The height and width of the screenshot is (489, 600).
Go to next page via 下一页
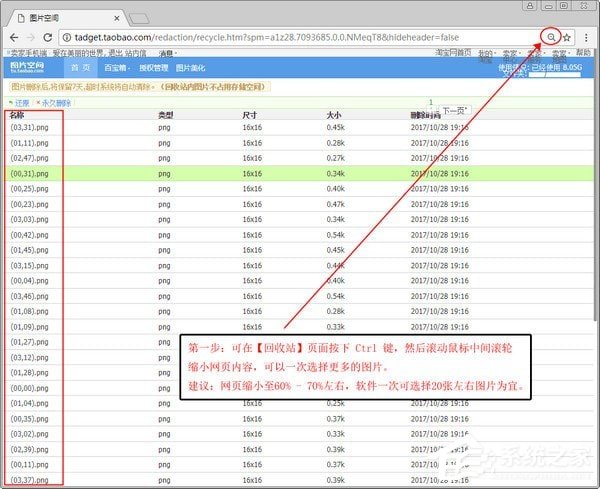(454, 111)
